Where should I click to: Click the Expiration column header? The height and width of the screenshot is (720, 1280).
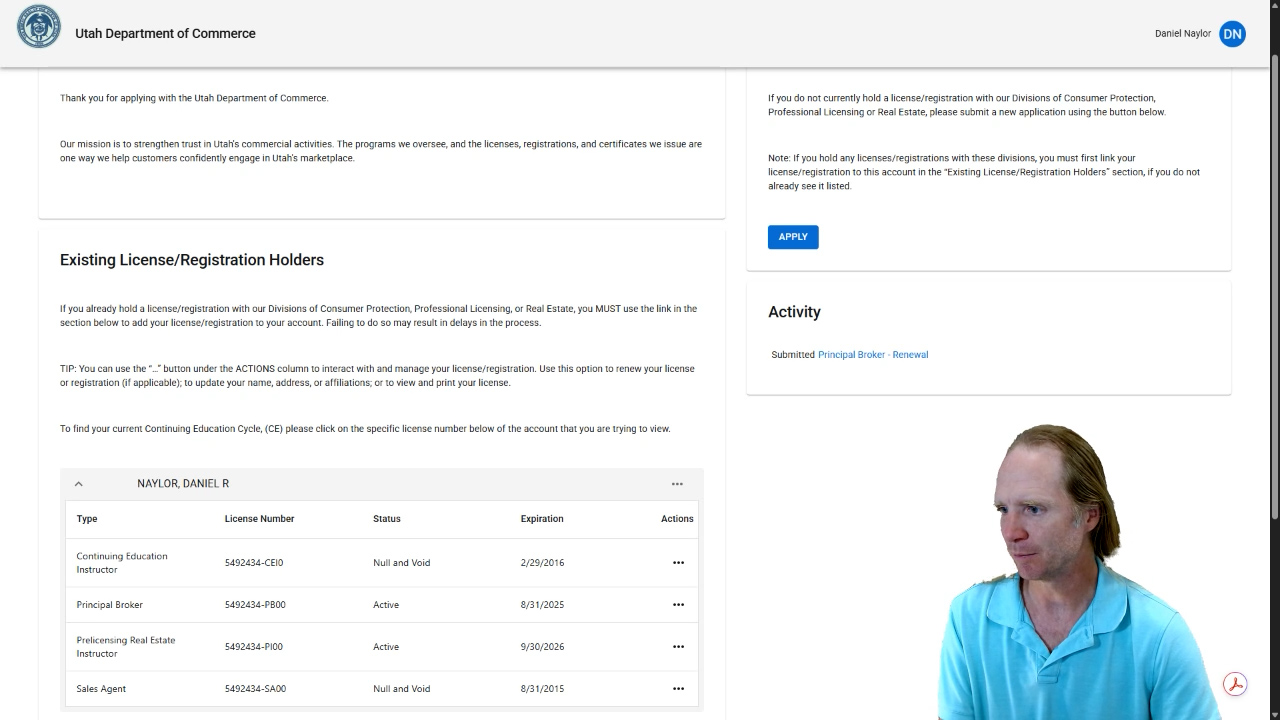pyautogui.click(x=542, y=519)
